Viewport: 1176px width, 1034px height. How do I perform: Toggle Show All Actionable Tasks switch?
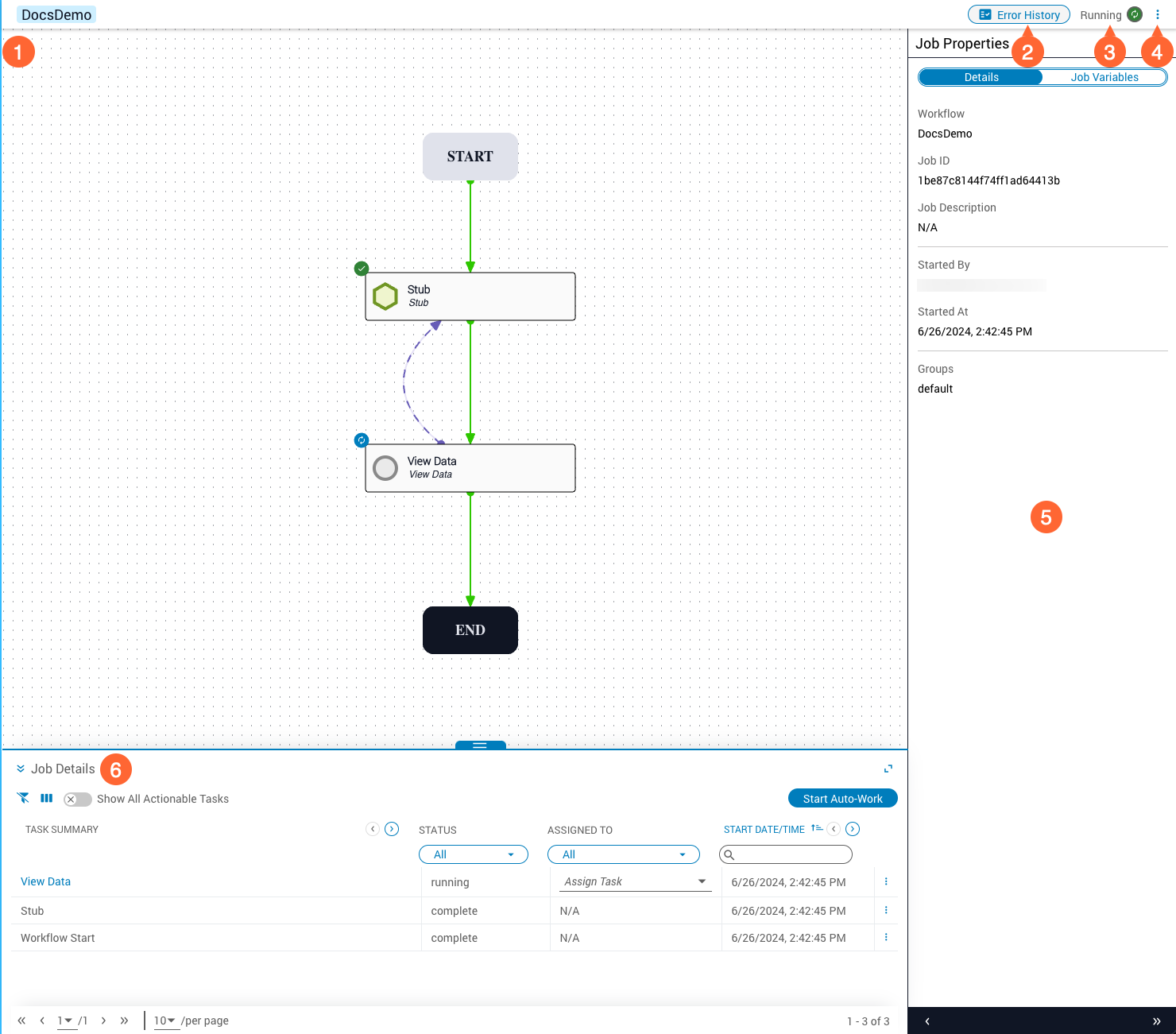(x=77, y=799)
